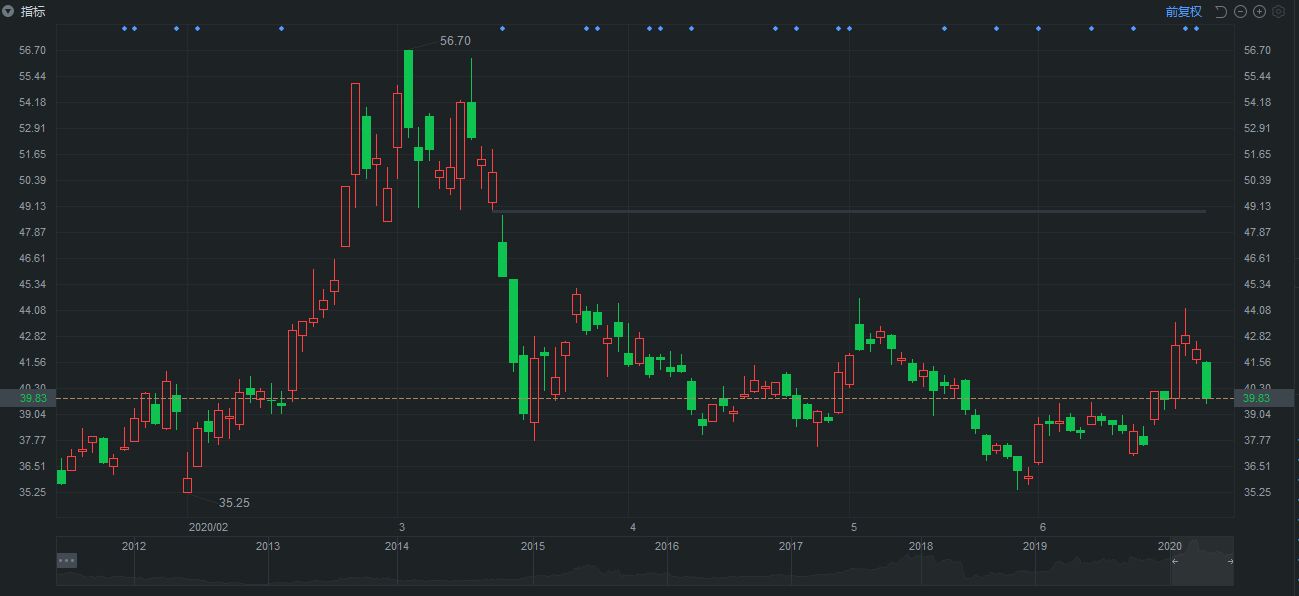Jump to 2018 on the overview timeline
The image size is (1299, 596).
click(x=921, y=546)
